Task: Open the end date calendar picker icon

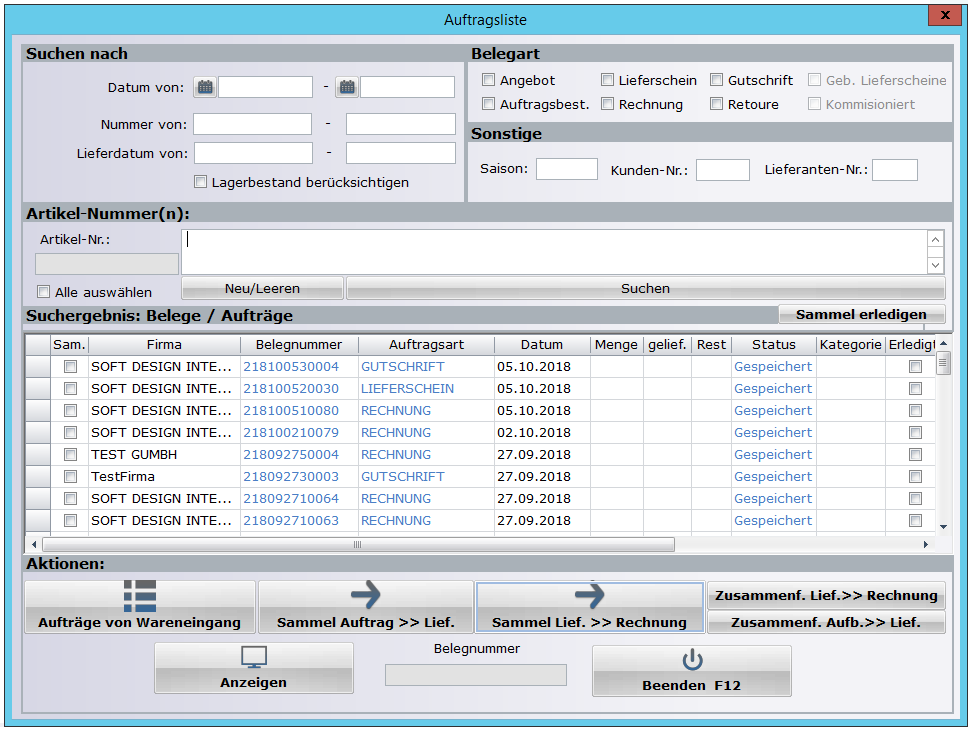Action: pos(346,87)
